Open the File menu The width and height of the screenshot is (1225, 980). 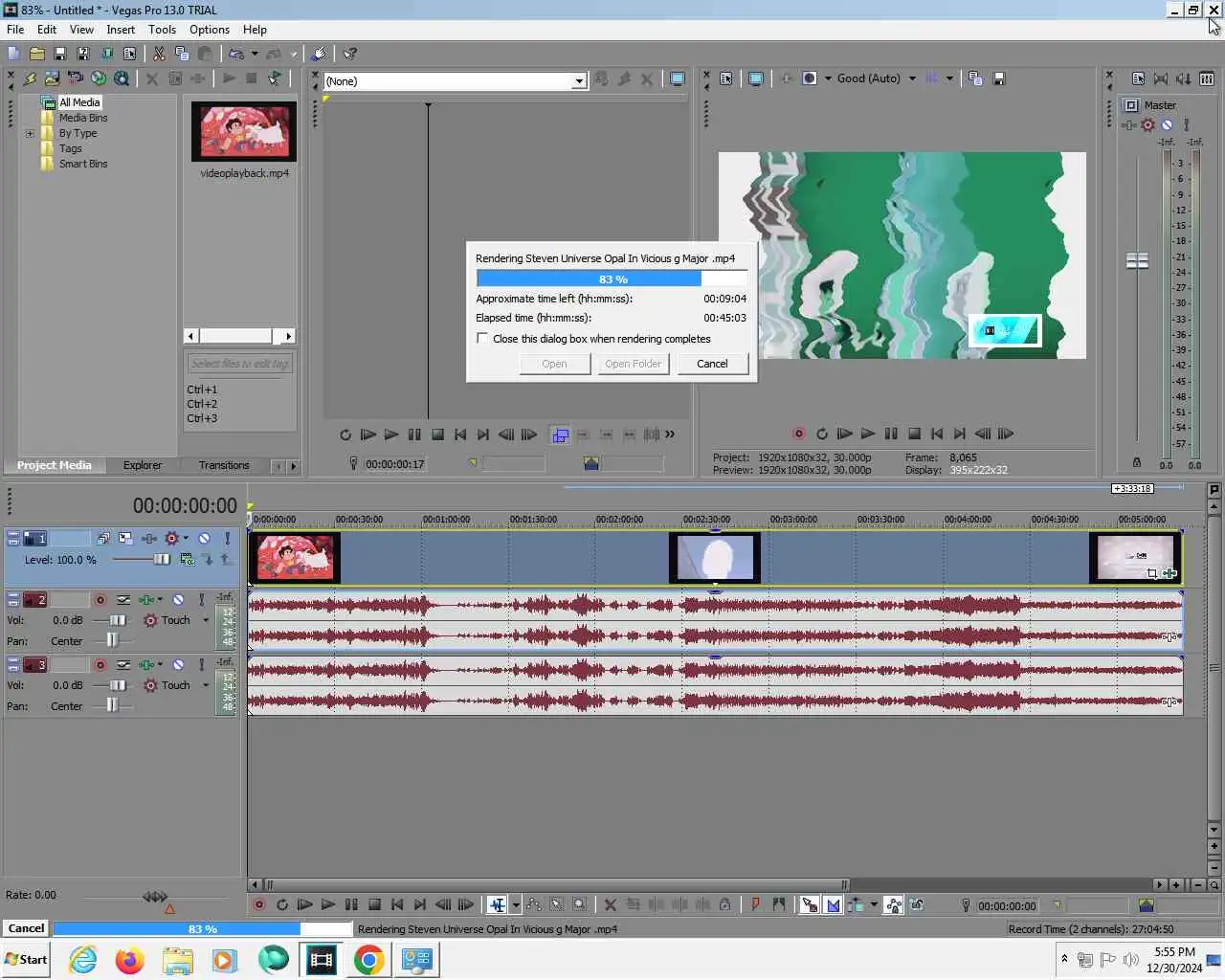click(x=15, y=30)
